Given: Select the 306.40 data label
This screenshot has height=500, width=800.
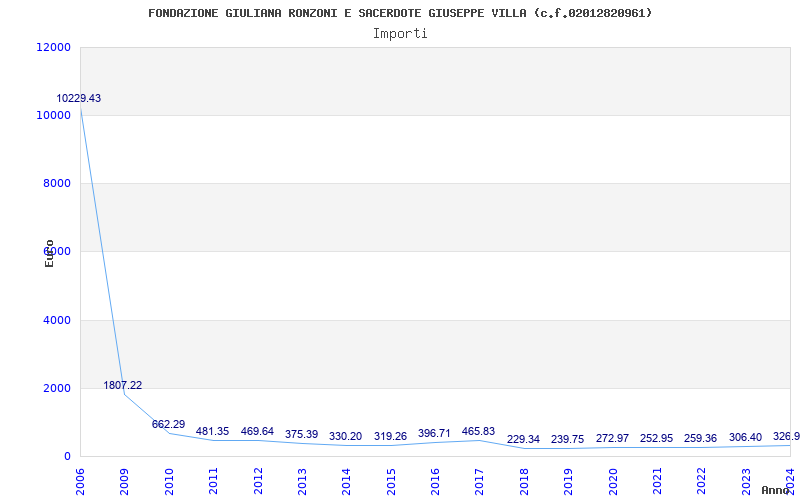Looking at the screenshot, I should point(745,437).
